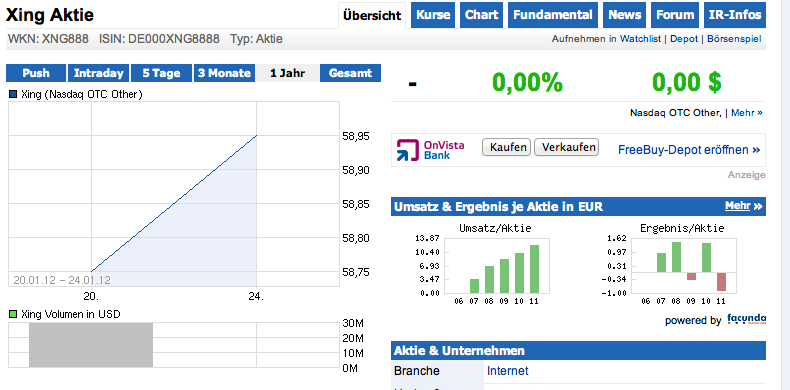This screenshot has width=790, height=390.
Task: Click the Anzeige label
Action: coord(746,175)
